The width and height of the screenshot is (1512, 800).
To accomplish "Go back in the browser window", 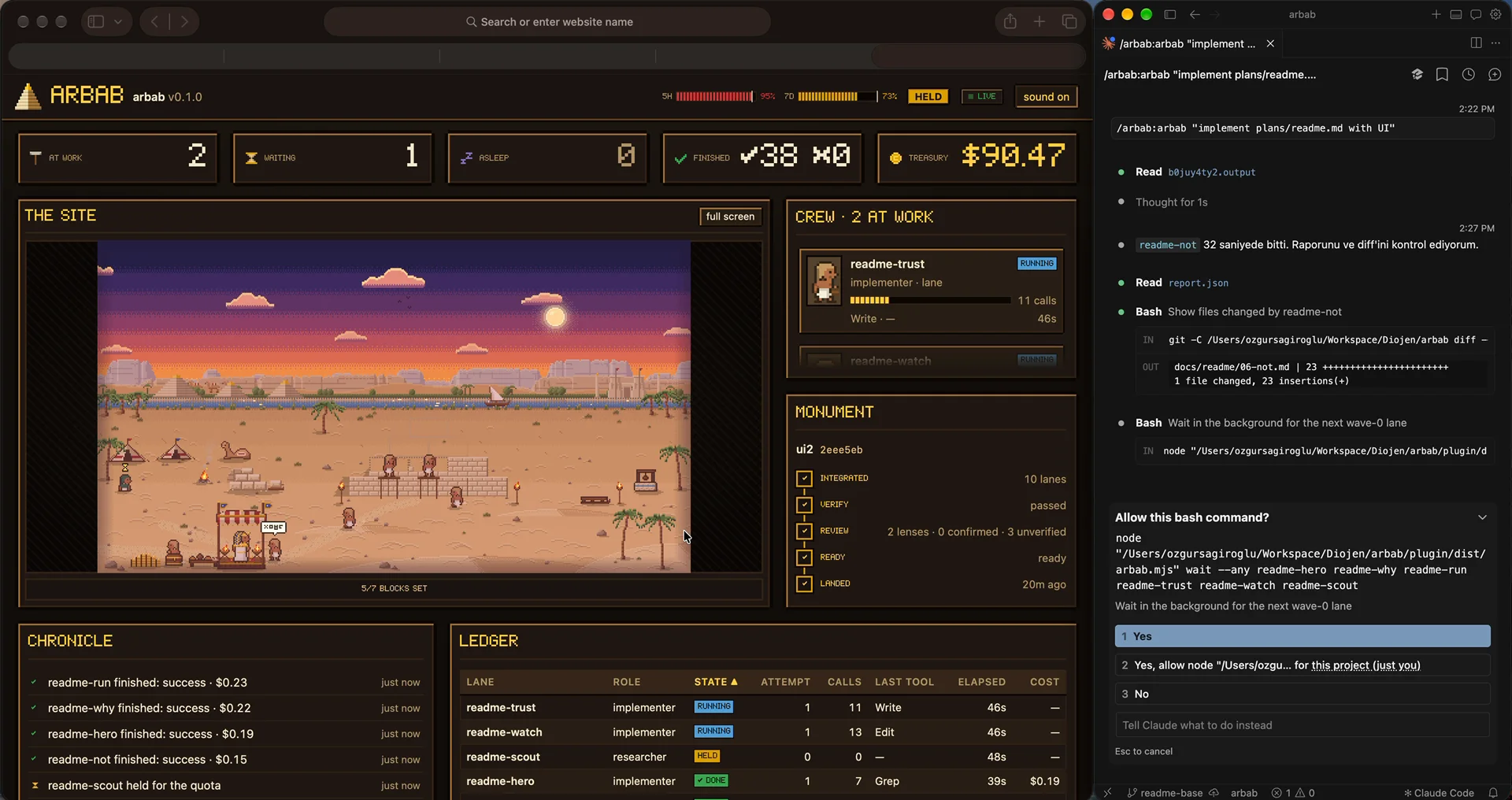I will point(154,21).
